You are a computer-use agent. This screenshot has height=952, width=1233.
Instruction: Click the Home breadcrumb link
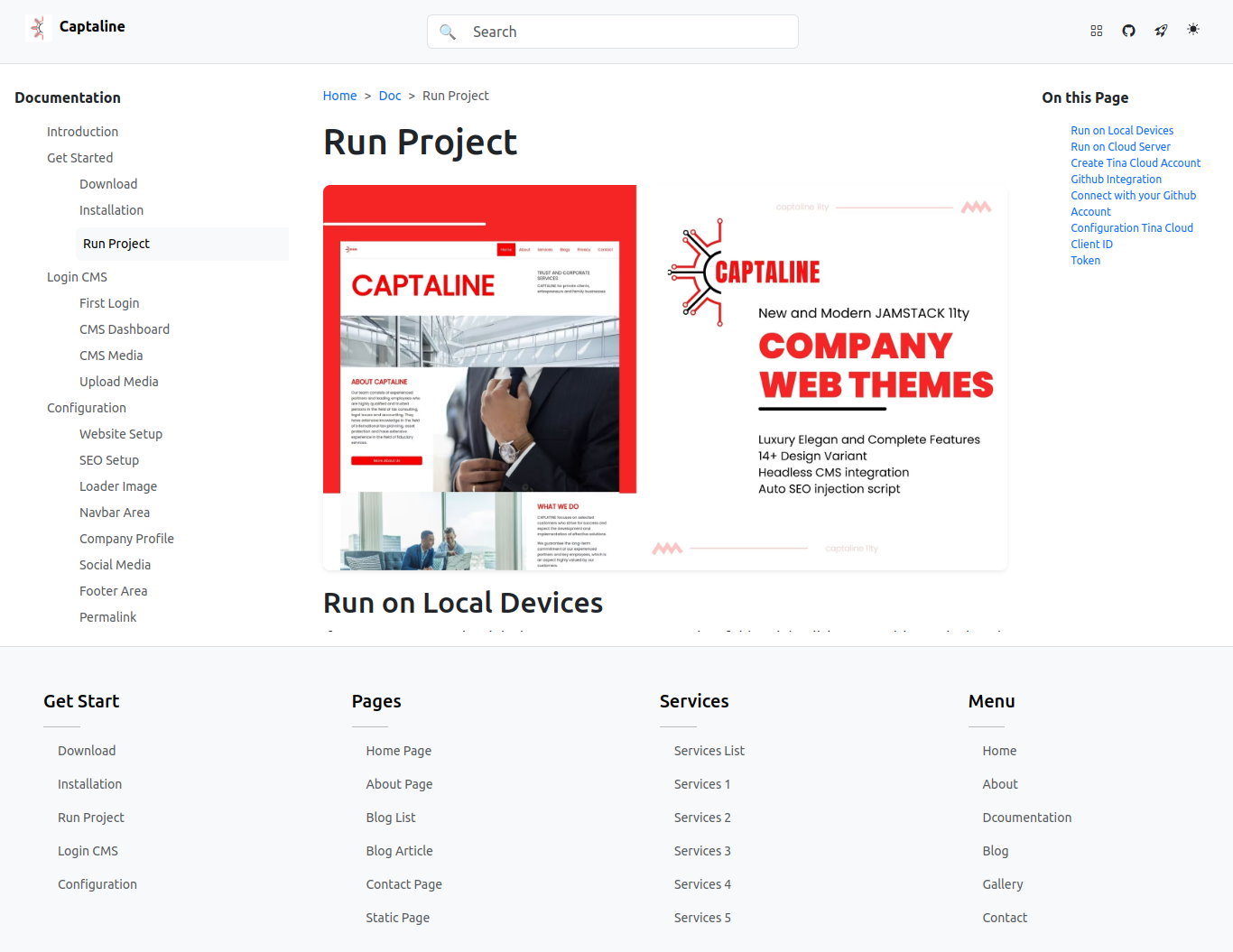(339, 96)
